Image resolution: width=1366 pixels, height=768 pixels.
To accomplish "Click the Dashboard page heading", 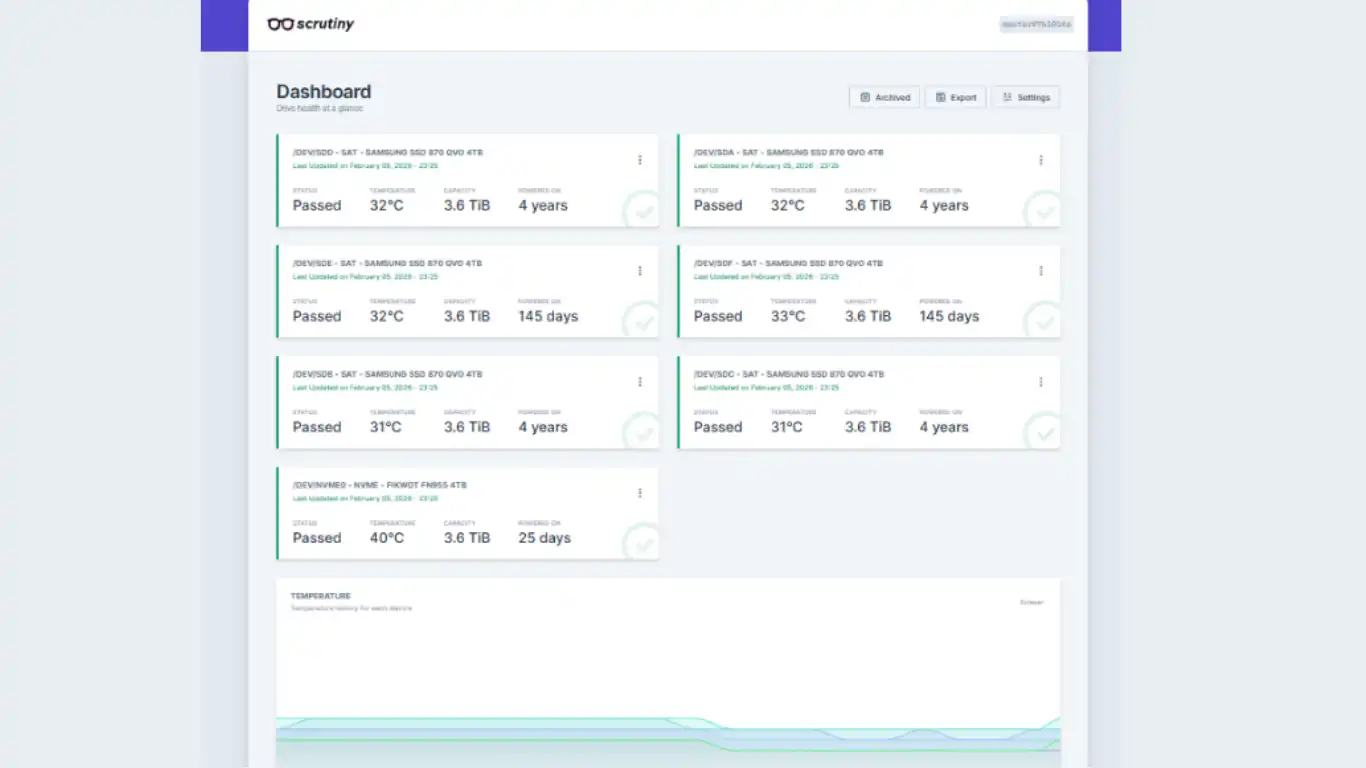I will pos(324,92).
